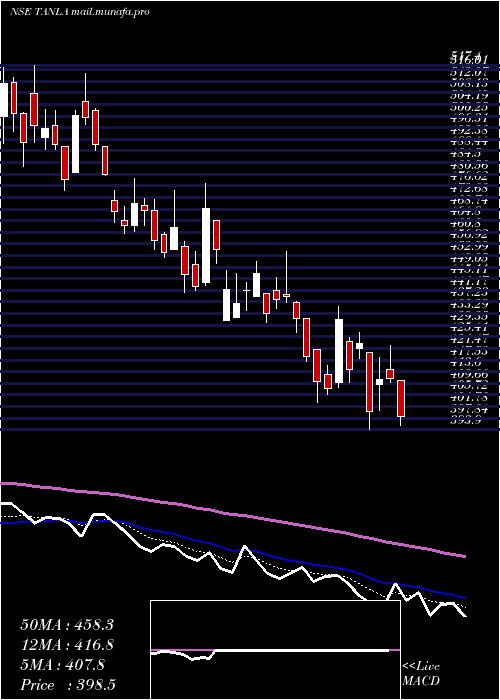Click the 'Price : 398.5' value
This screenshot has height=700, width=500.
point(69,685)
